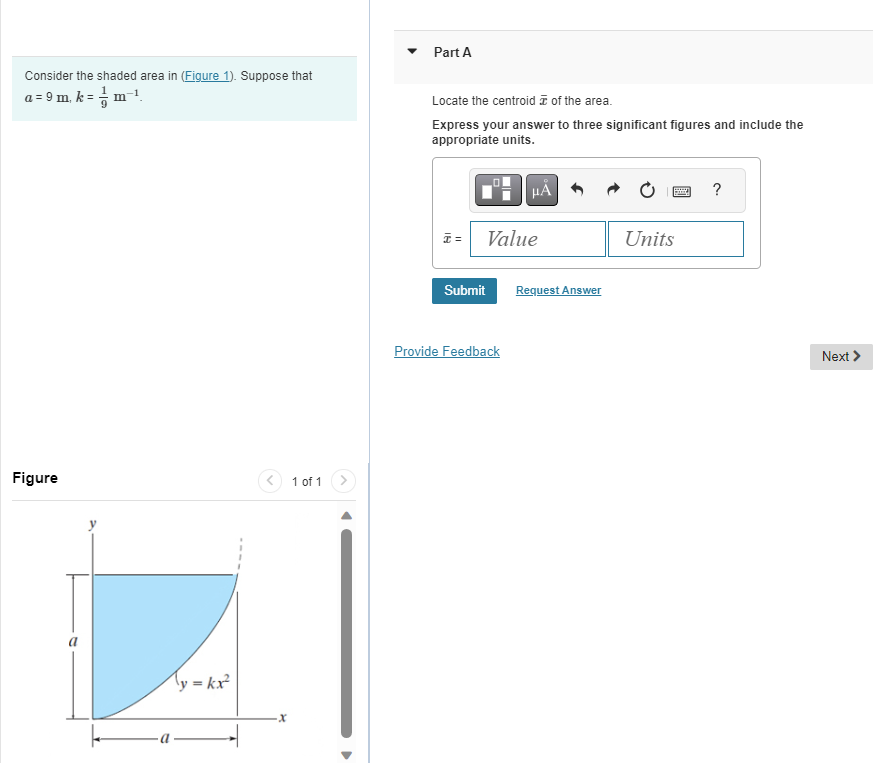Submit the answer
876x763 pixels.
[x=464, y=290]
